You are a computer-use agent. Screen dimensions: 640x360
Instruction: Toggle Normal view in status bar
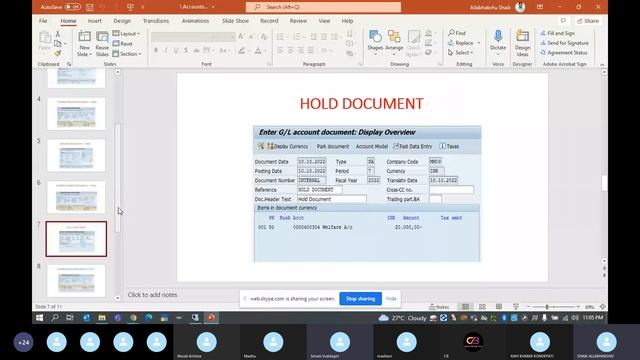coord(465,307)
